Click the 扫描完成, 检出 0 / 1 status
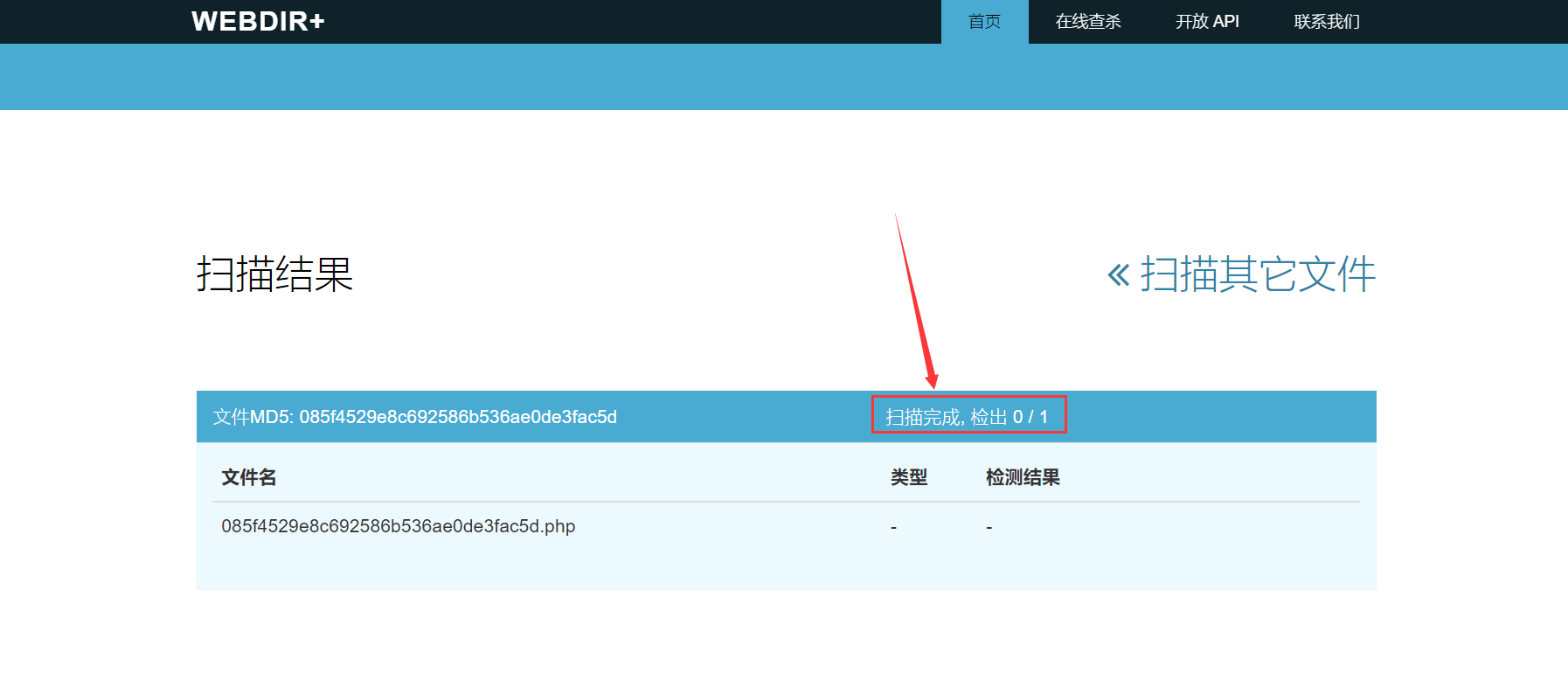 tap(967, 417)
